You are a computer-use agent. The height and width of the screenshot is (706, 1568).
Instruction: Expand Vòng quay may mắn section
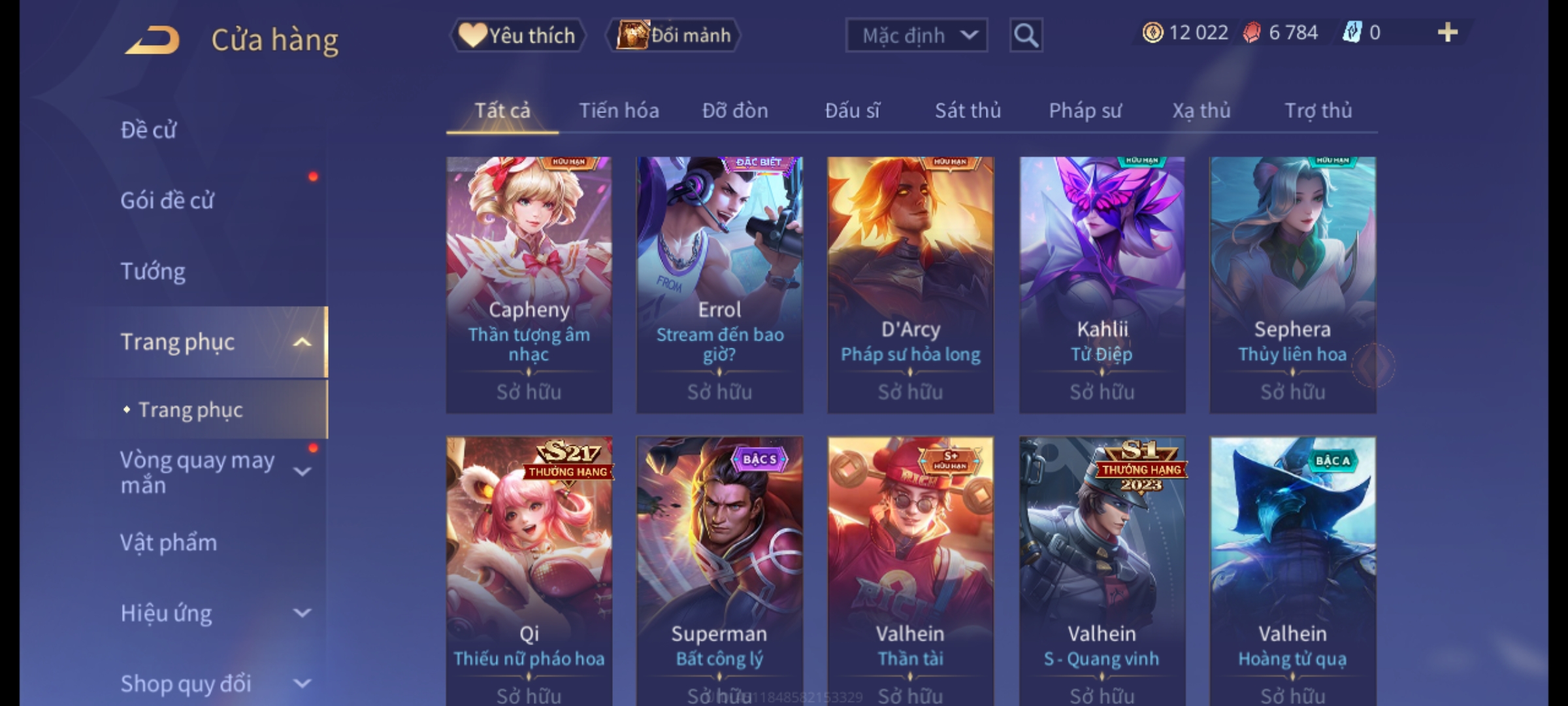[x=302, y=471]
